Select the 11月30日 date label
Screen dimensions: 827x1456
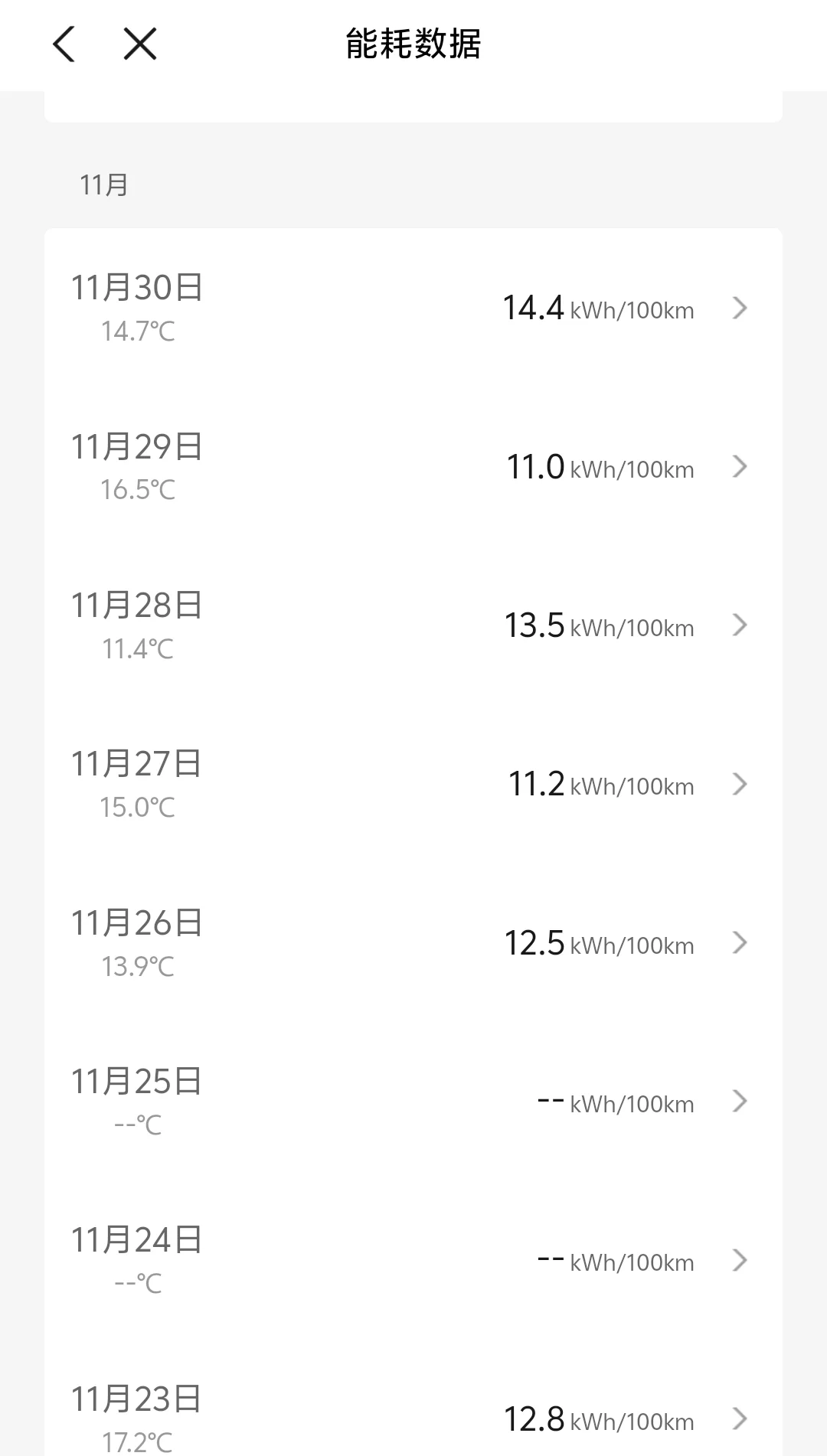(137, 289)
